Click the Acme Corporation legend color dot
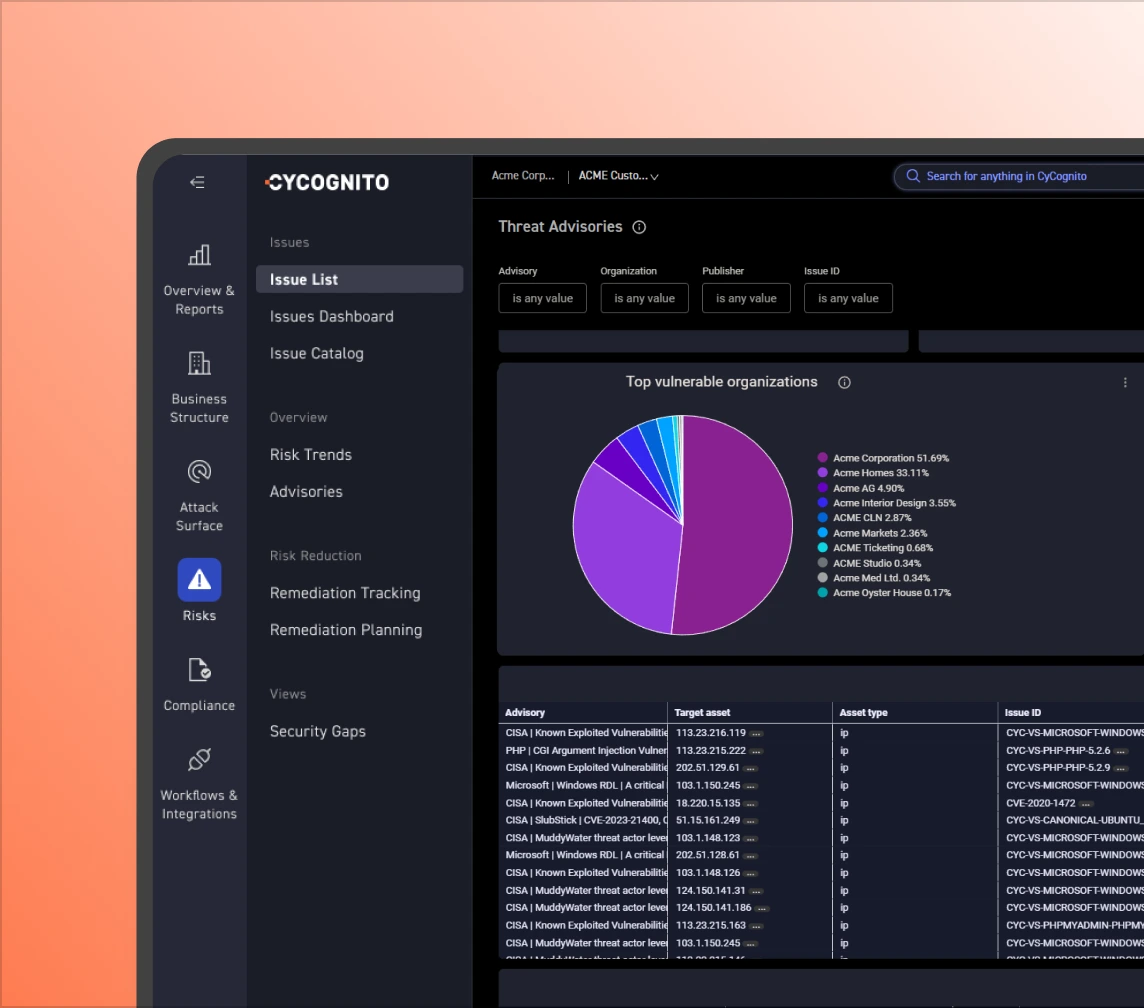The width and height of the screenshot is (1144, 1008). tap(822, 458)
